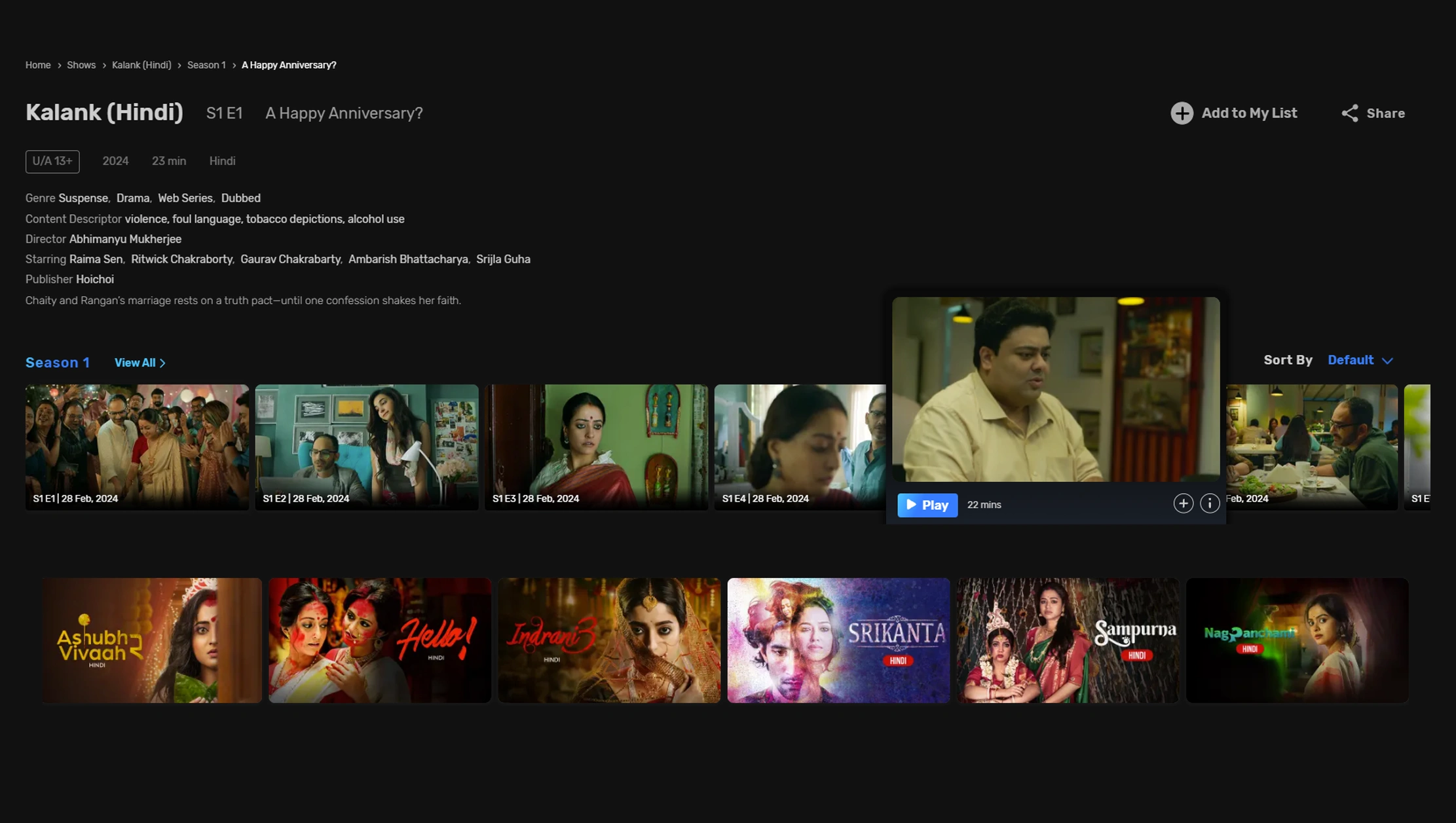Click View All for Season 1
1456x823 pixels.
(140, 363)
